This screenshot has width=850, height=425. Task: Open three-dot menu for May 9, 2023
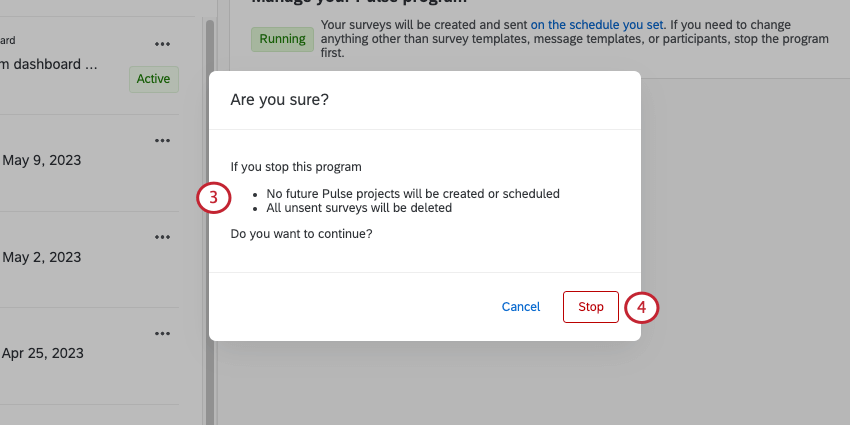[163, 140]
